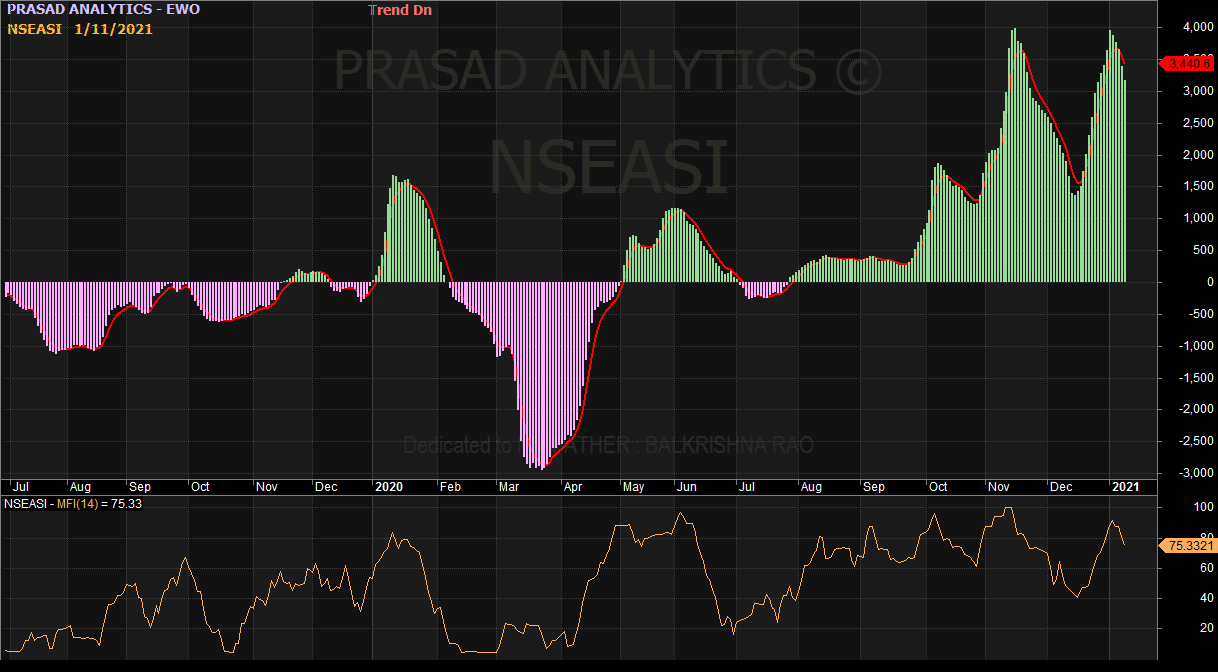Click the PRASAD ANALYTICS - EWO chart title

coord(104,10)
